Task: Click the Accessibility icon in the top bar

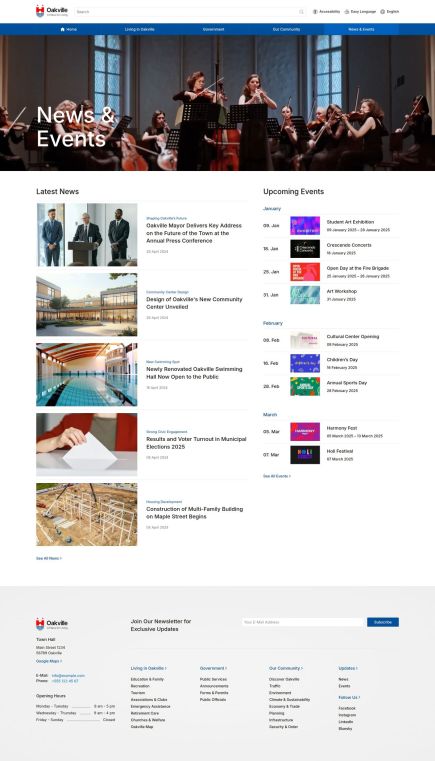Action: point(315,12)
